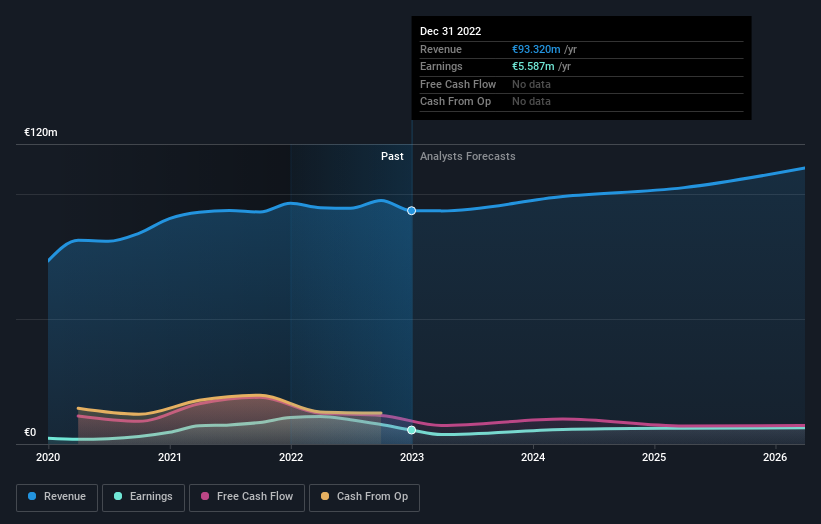Image resolution: width=821 pixels, height=524 pixels.
Task: Click the Free Cash Flow 'No data' value
Action: (x=531, y=84)
